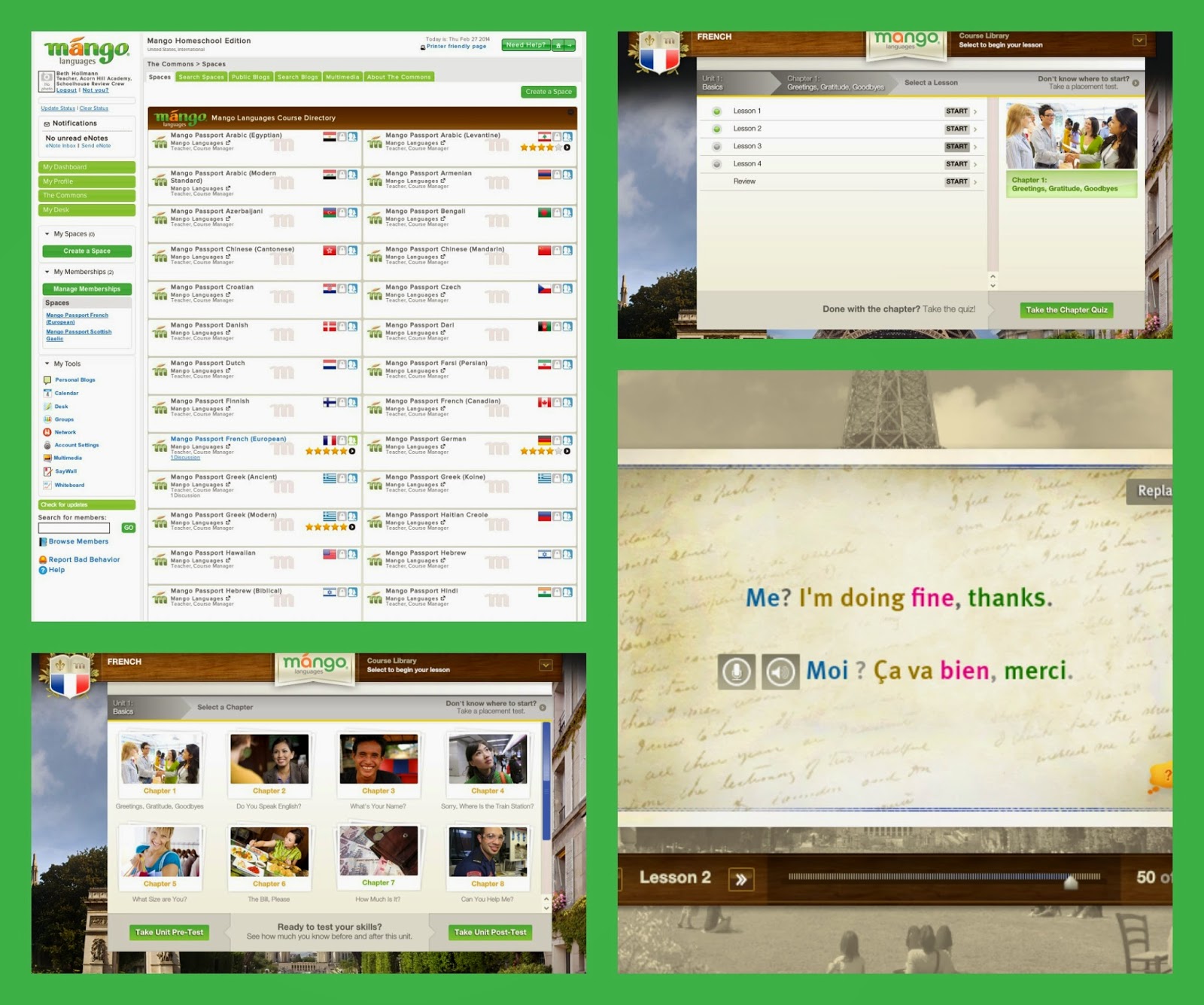Open the Network tool in My Tools
This screenshot has width=1204, height=1005.
point(65,432)
